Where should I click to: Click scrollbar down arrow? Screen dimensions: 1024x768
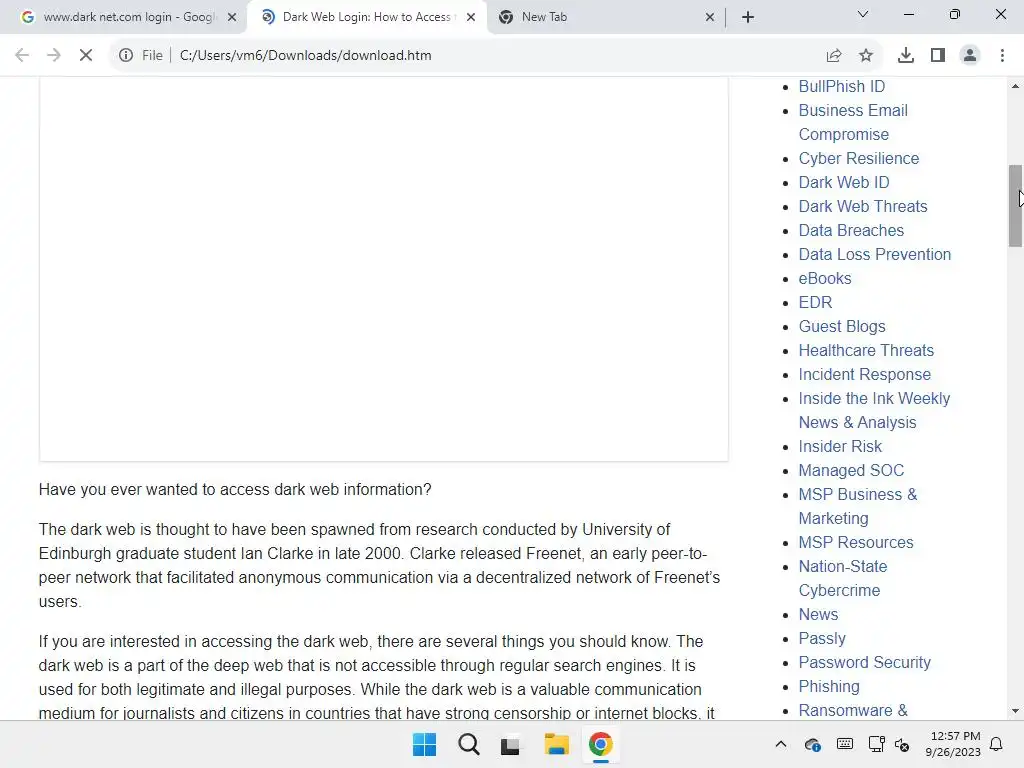[1015, 711]
